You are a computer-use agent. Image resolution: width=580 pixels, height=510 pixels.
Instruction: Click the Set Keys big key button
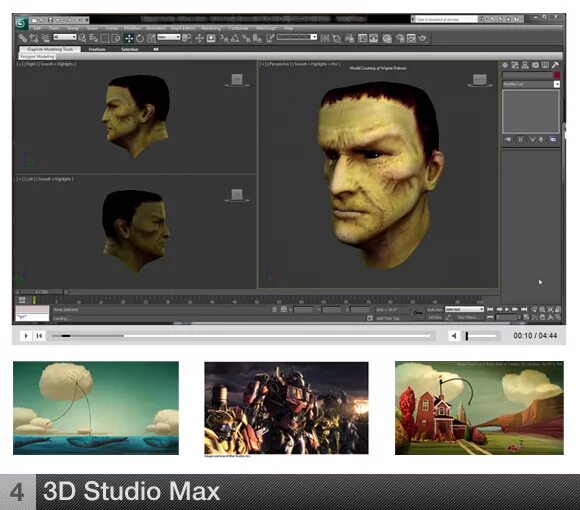[418, 313]
